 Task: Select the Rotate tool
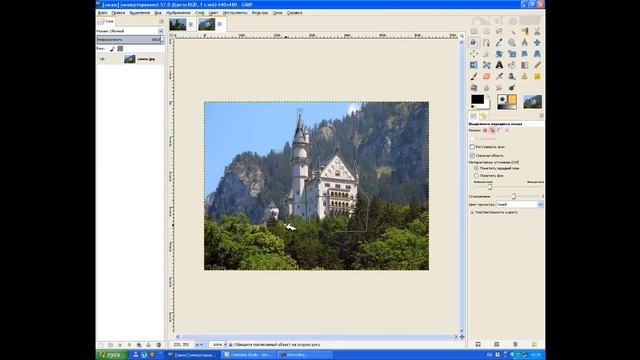[x=499, y=53]
